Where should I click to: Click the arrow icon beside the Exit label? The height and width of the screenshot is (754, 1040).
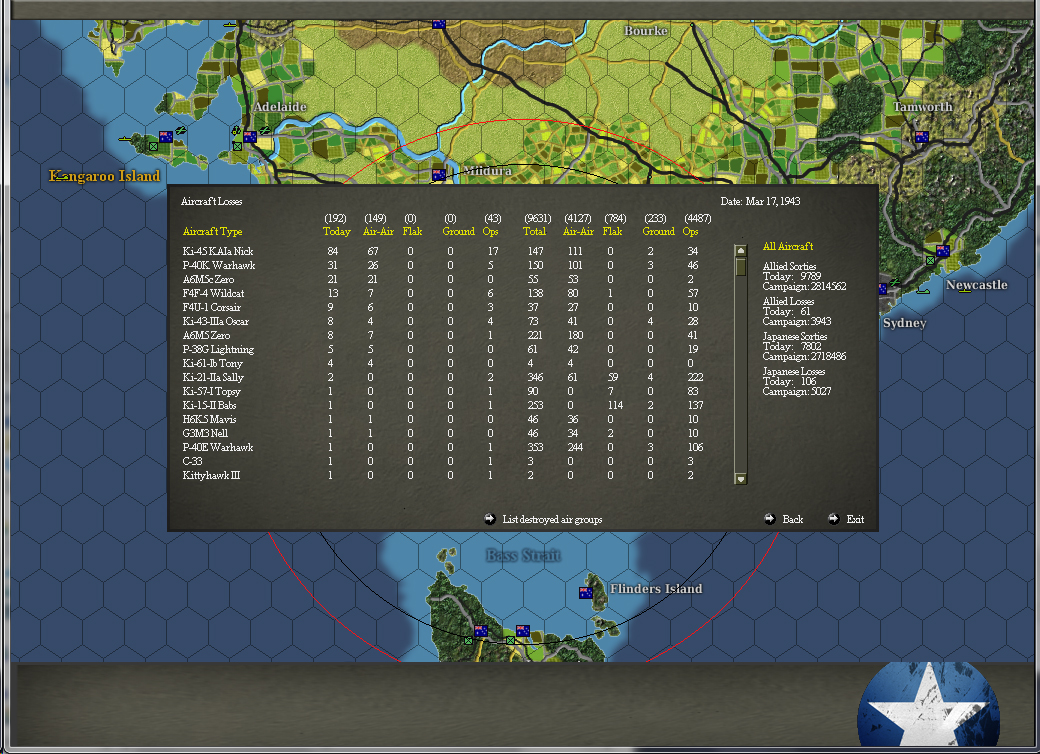pyautogui.click(x=833, y=518)
